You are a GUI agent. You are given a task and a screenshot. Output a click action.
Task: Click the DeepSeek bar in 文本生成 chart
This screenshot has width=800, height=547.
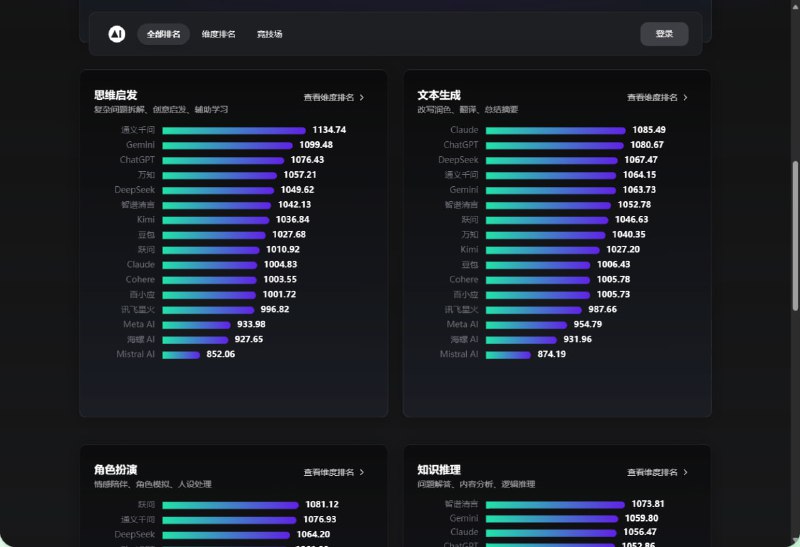(x=552, y=160)
